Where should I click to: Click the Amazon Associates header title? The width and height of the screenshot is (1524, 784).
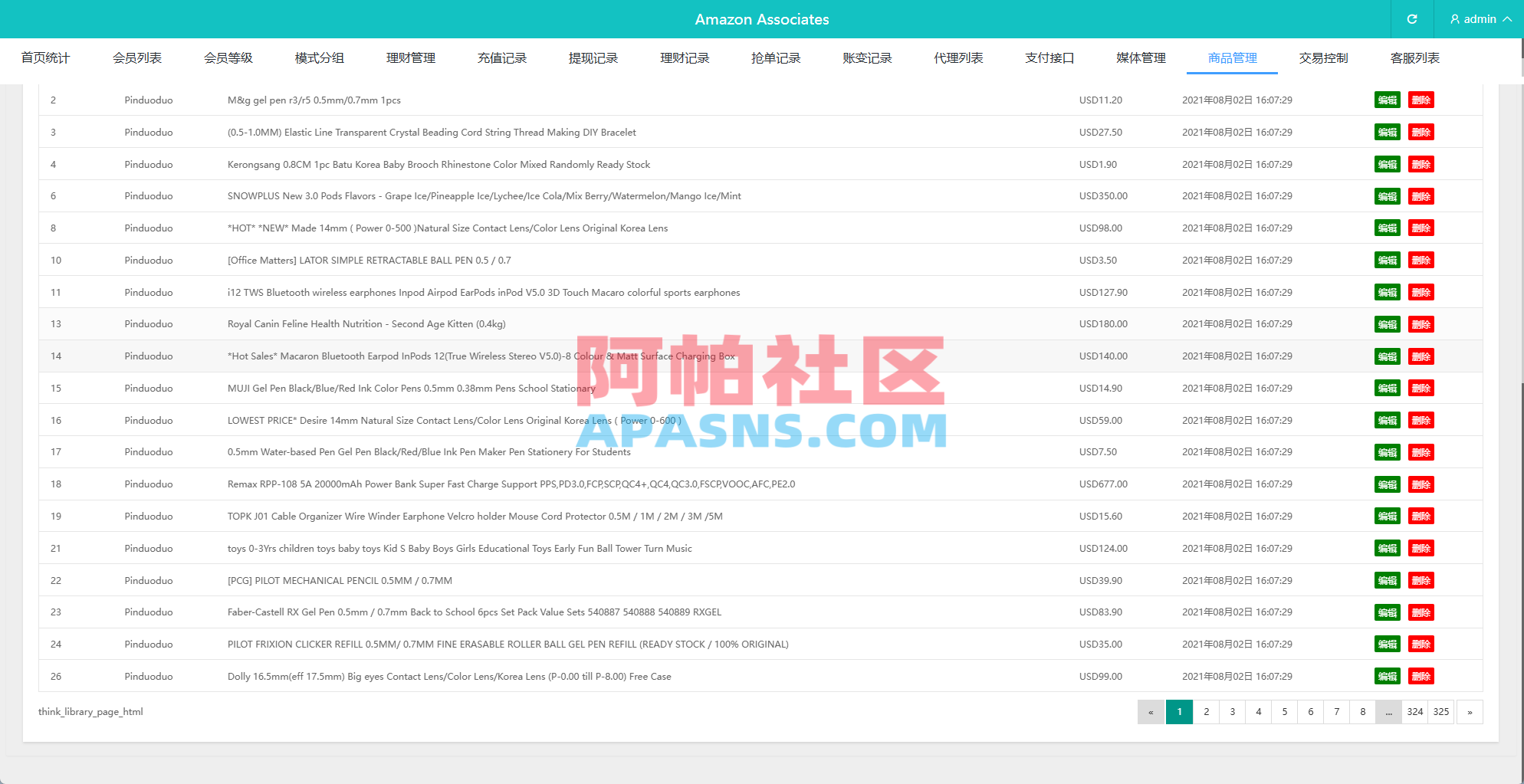point(762,19)
